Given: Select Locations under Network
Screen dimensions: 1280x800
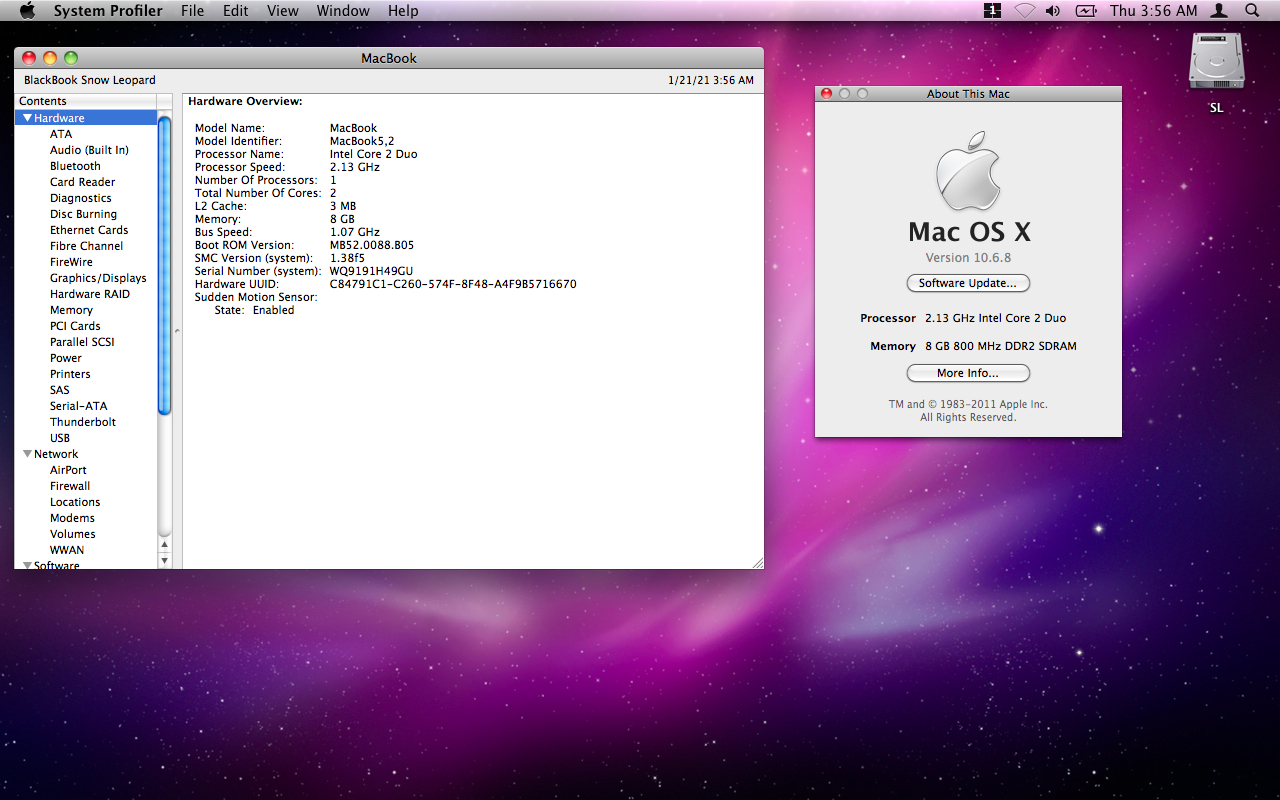Looking at the screenshot, I should point(75,502).
